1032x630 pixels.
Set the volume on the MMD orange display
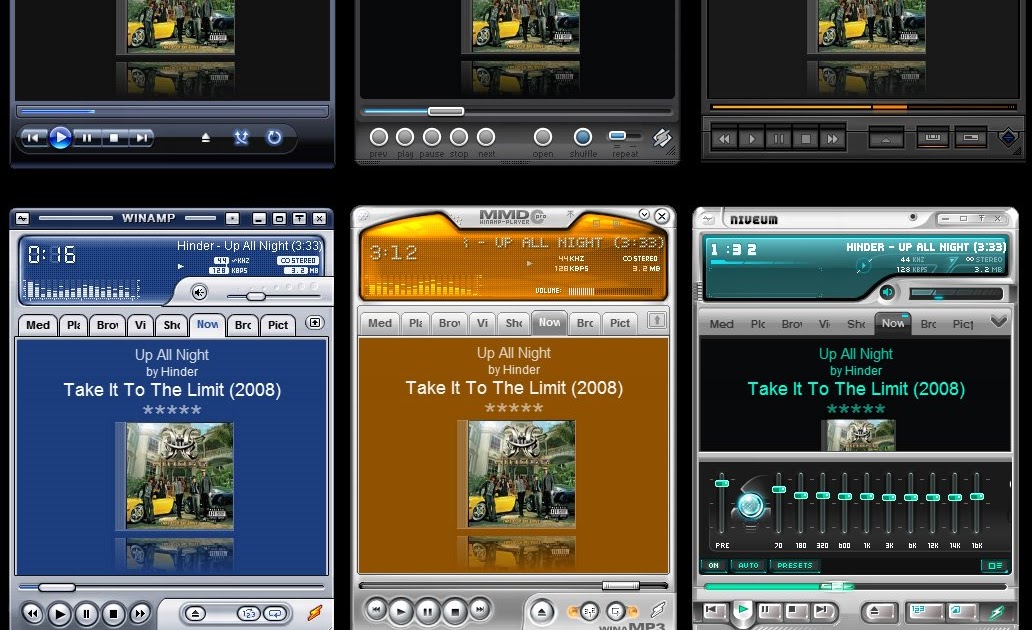click(x=610, y=291)
